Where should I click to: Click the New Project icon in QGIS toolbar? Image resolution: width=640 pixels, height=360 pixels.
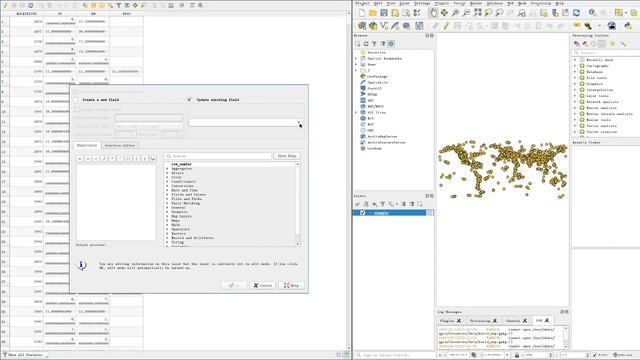(362, 13)
